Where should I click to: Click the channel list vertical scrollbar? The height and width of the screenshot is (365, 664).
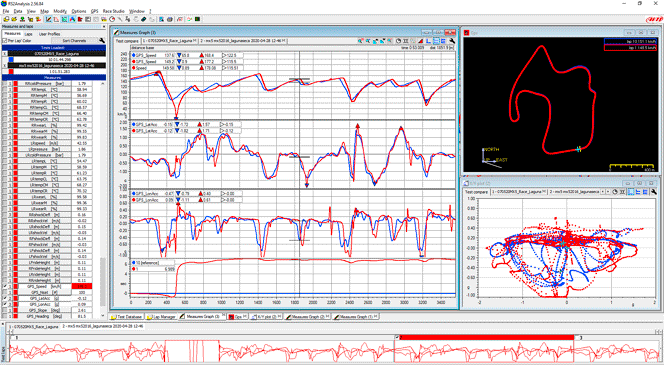coord(103,199)
